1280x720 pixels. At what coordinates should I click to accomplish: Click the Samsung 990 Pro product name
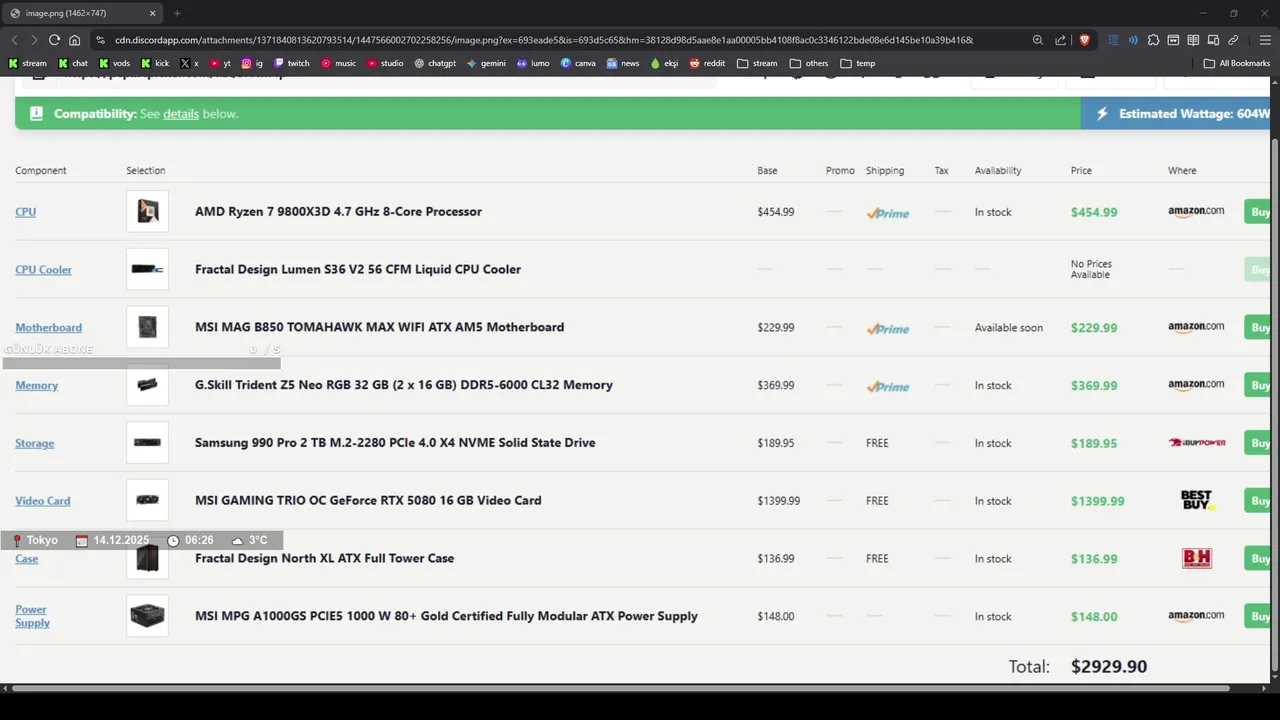click(x=395, y=443)
